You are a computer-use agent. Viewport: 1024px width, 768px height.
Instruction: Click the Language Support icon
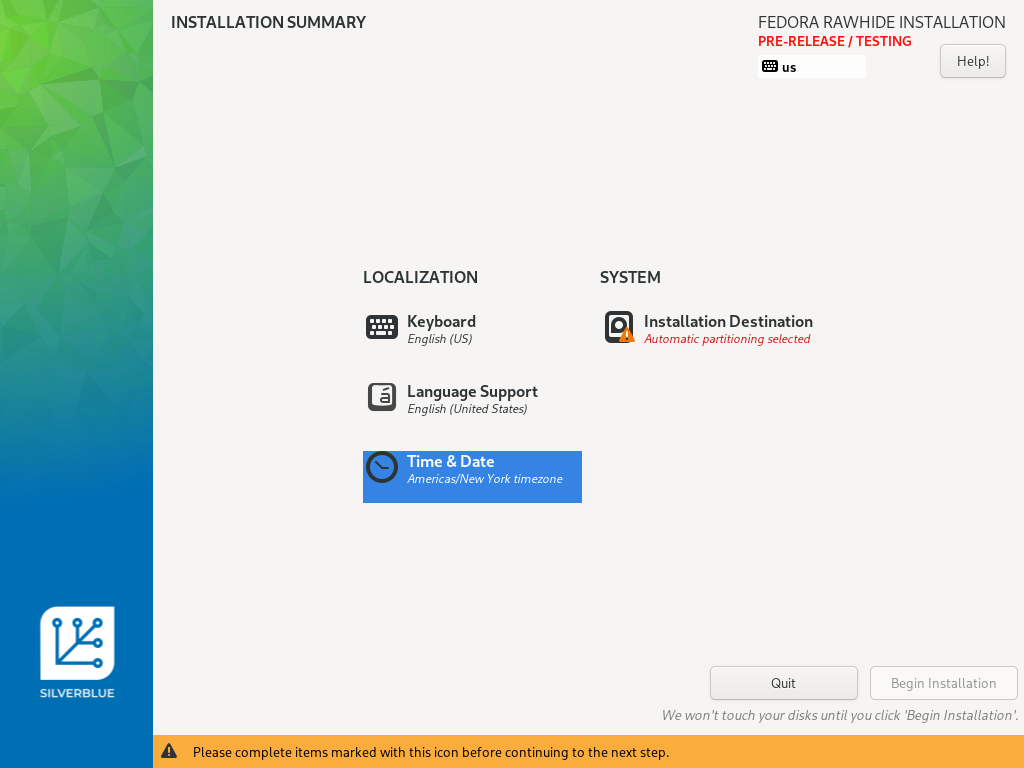click(x=381, y=397)
